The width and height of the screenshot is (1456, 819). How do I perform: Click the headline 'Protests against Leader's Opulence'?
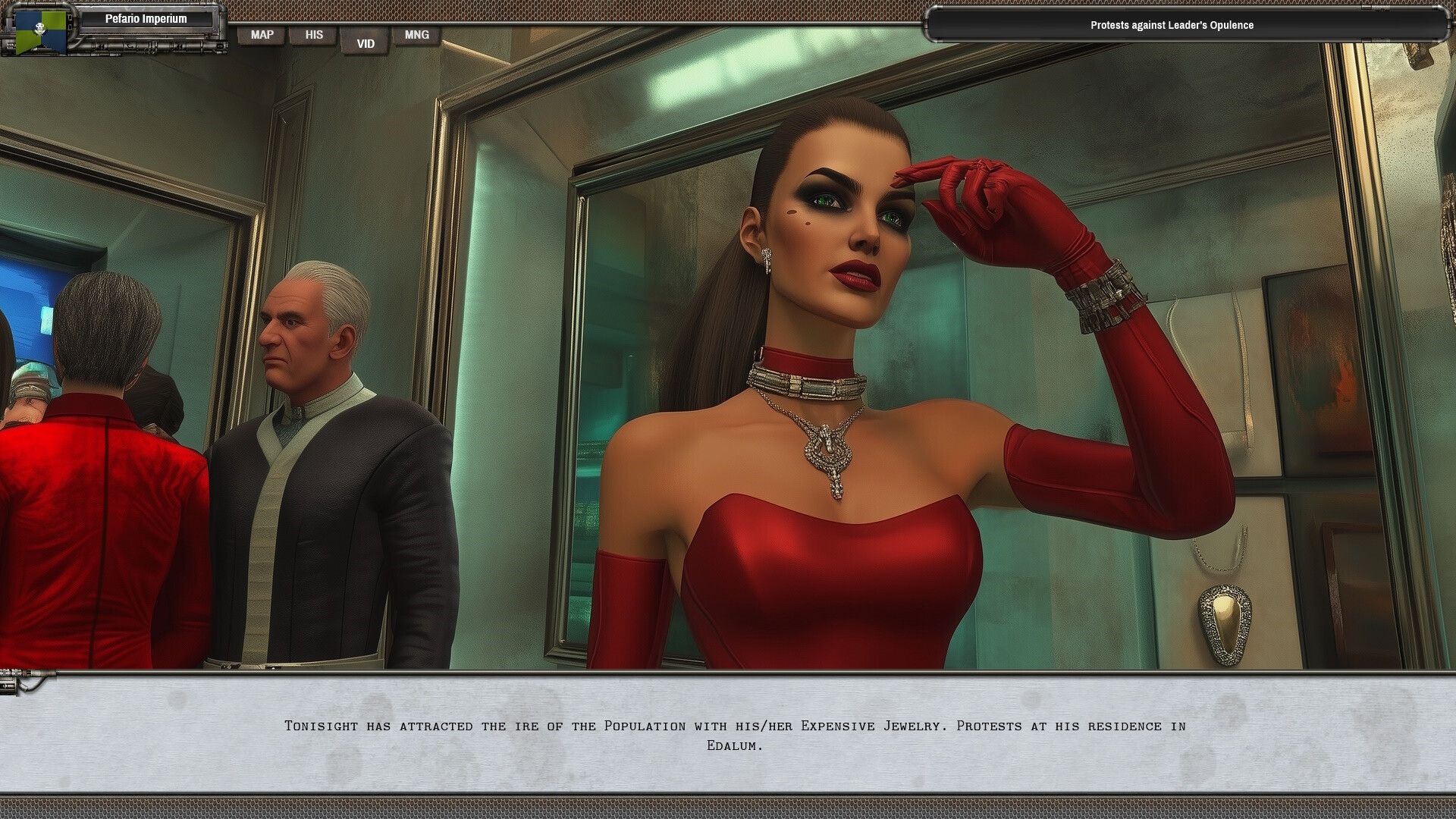click(1172, 25)
